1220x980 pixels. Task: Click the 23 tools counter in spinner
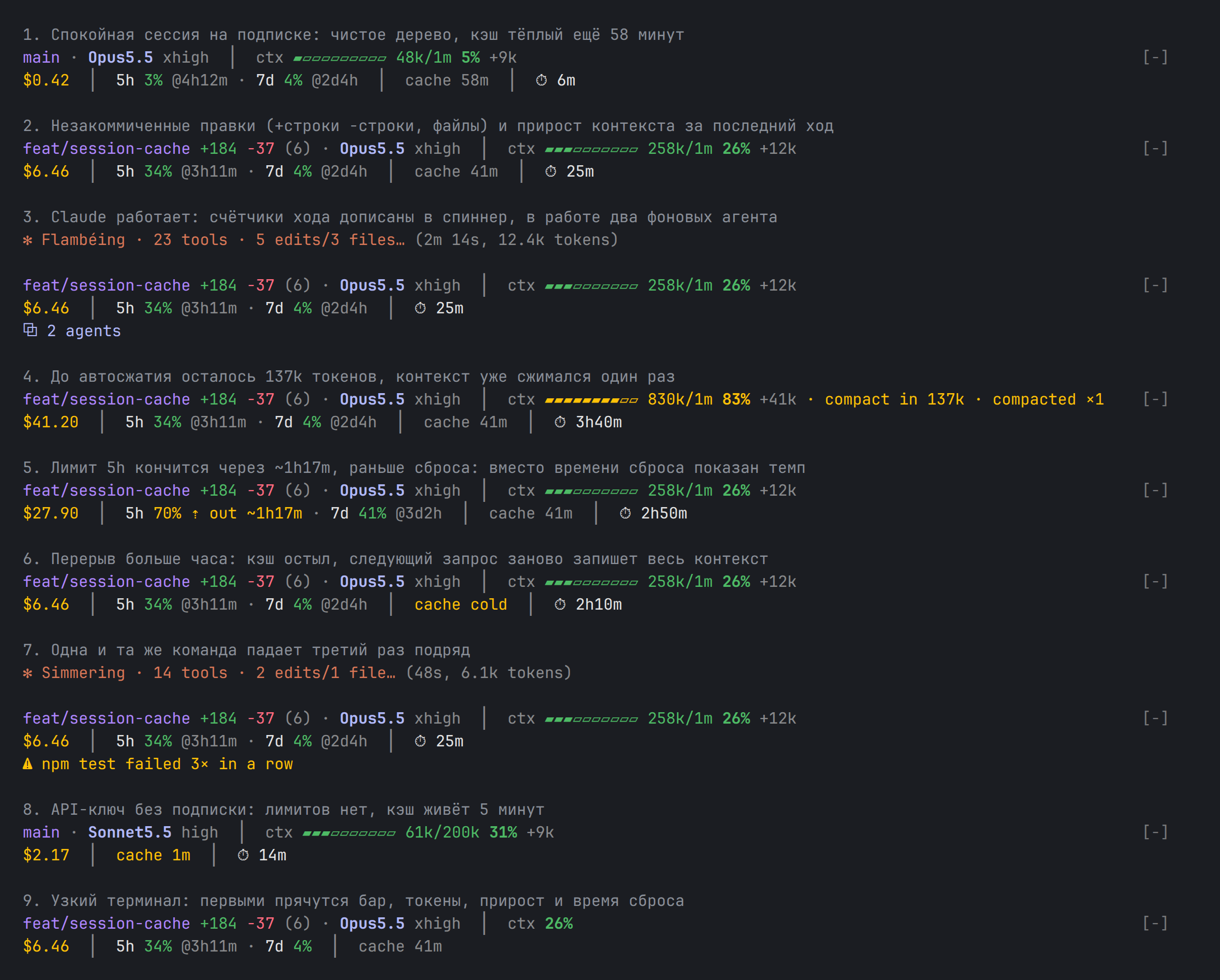point(190,240)
